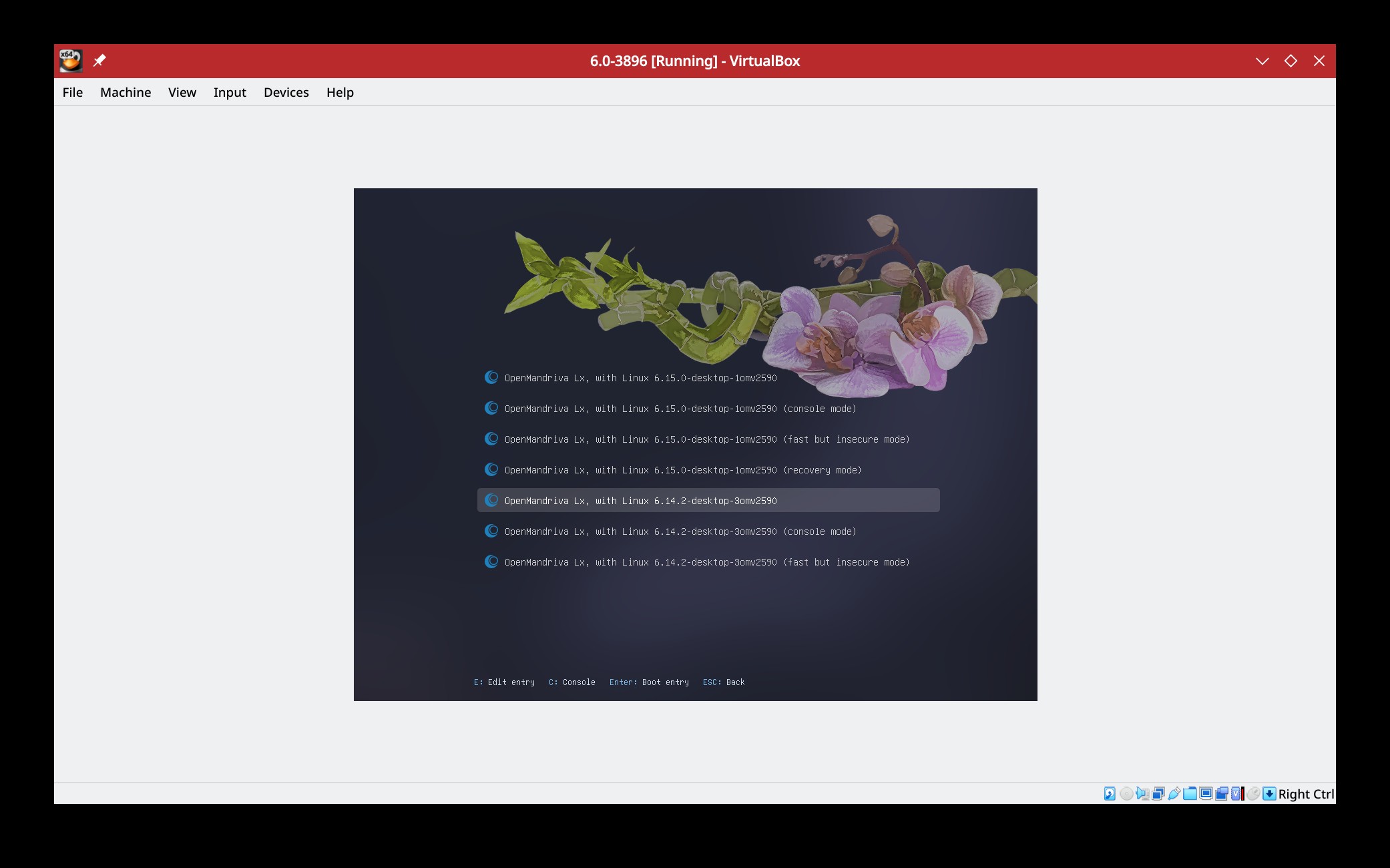Image resolution: width=1390 pixels, height=868 pixels.
Task: Click the shared folders status icon
Action: (1190, 793)
